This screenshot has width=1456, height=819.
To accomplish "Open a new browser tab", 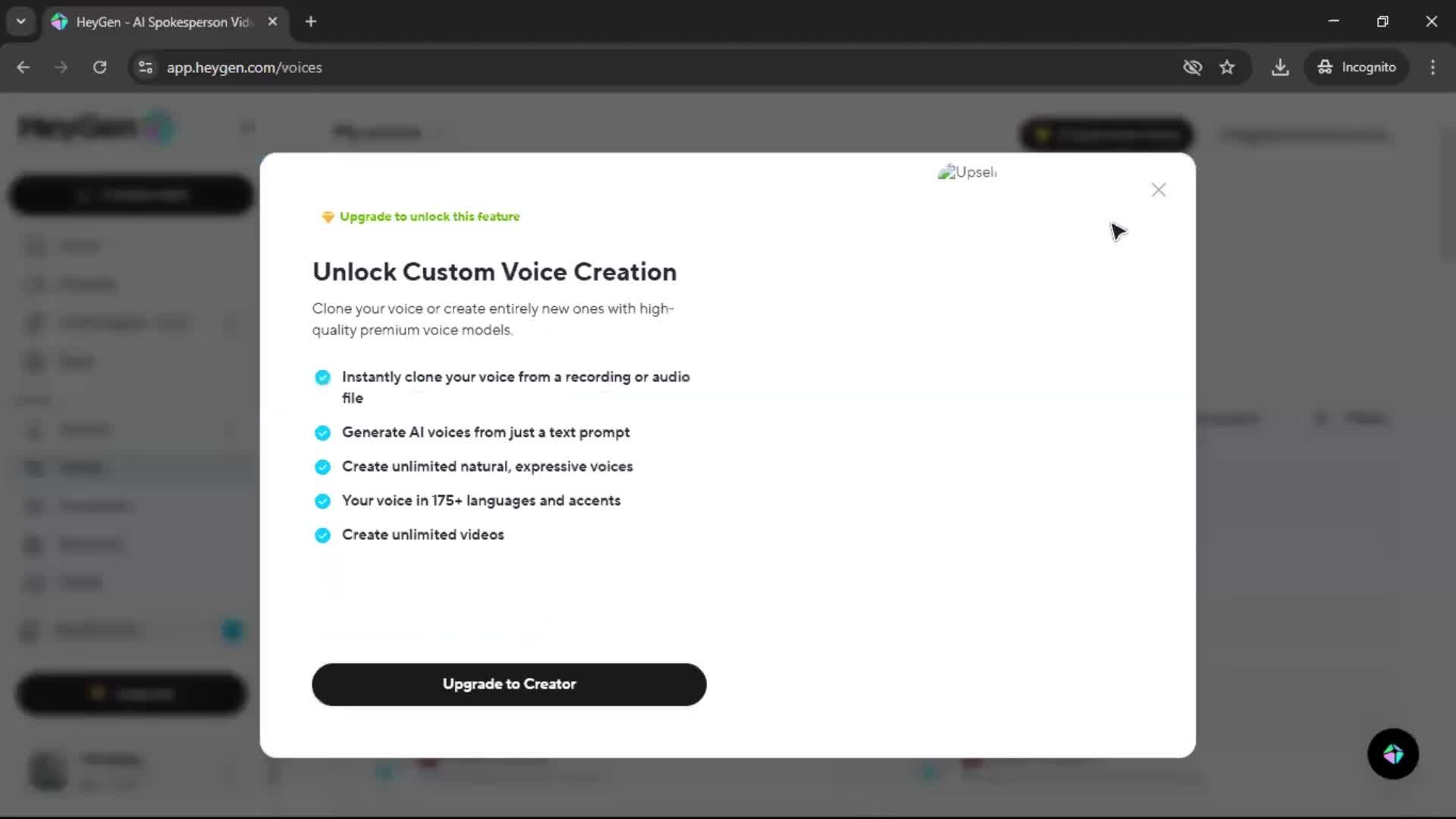I will [311, 21].
